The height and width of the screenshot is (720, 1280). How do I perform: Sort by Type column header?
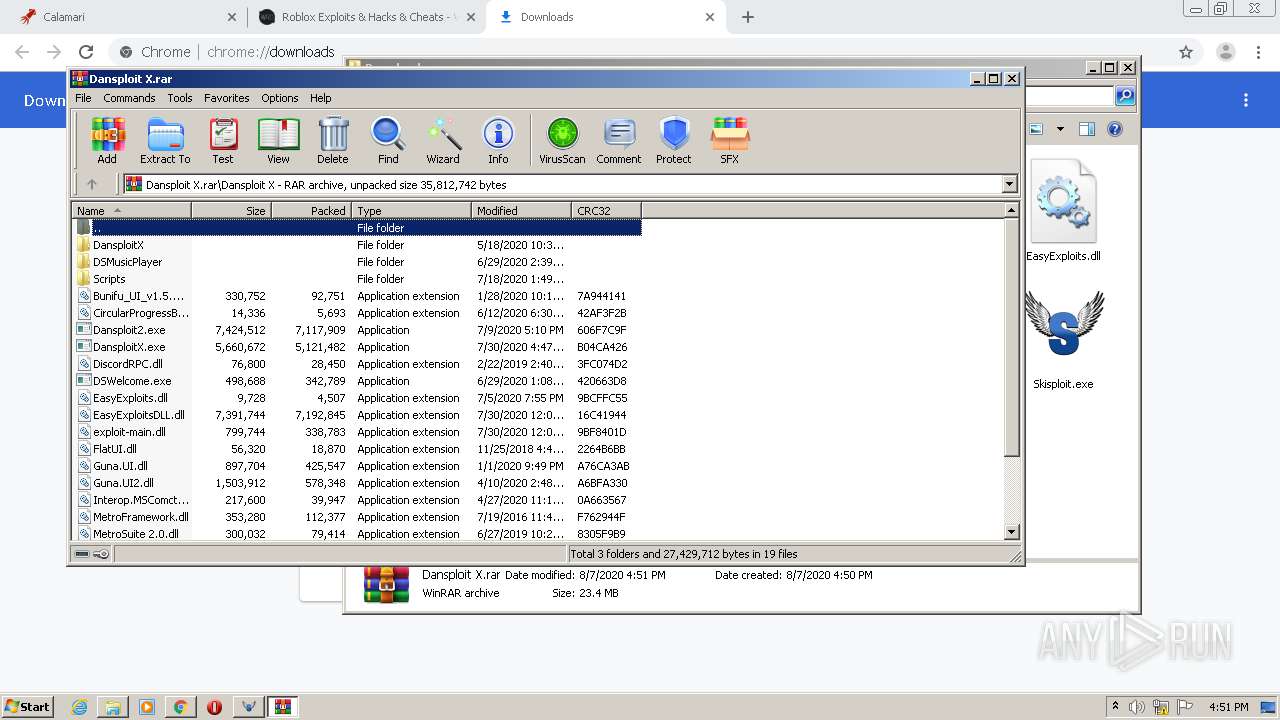[411, 210]
